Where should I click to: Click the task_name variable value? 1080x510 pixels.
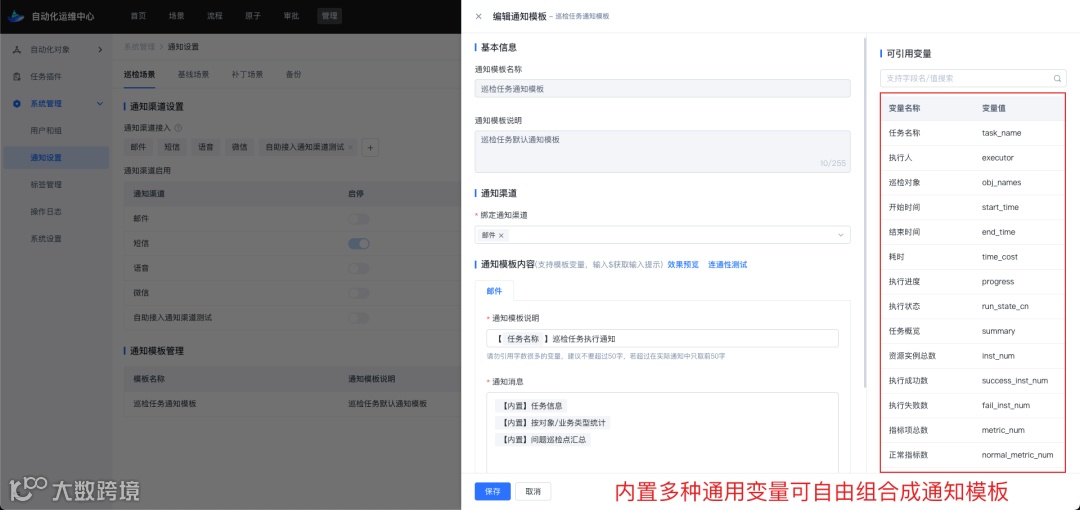[1001, 133]
